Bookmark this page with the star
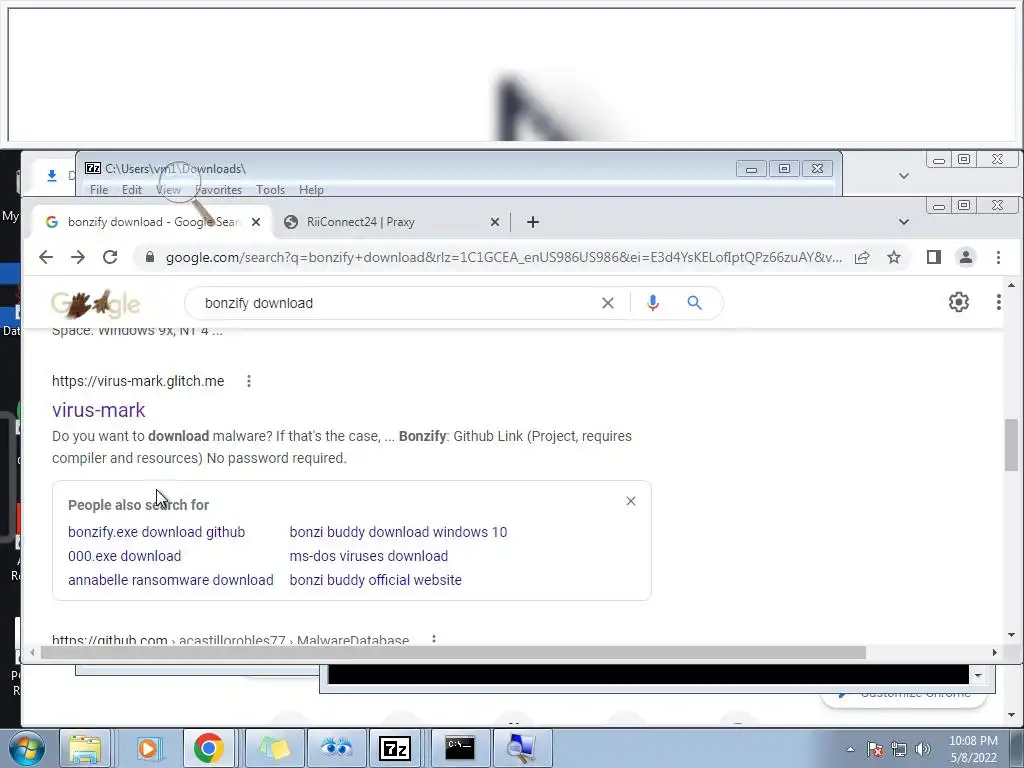 tap(894, 257)
